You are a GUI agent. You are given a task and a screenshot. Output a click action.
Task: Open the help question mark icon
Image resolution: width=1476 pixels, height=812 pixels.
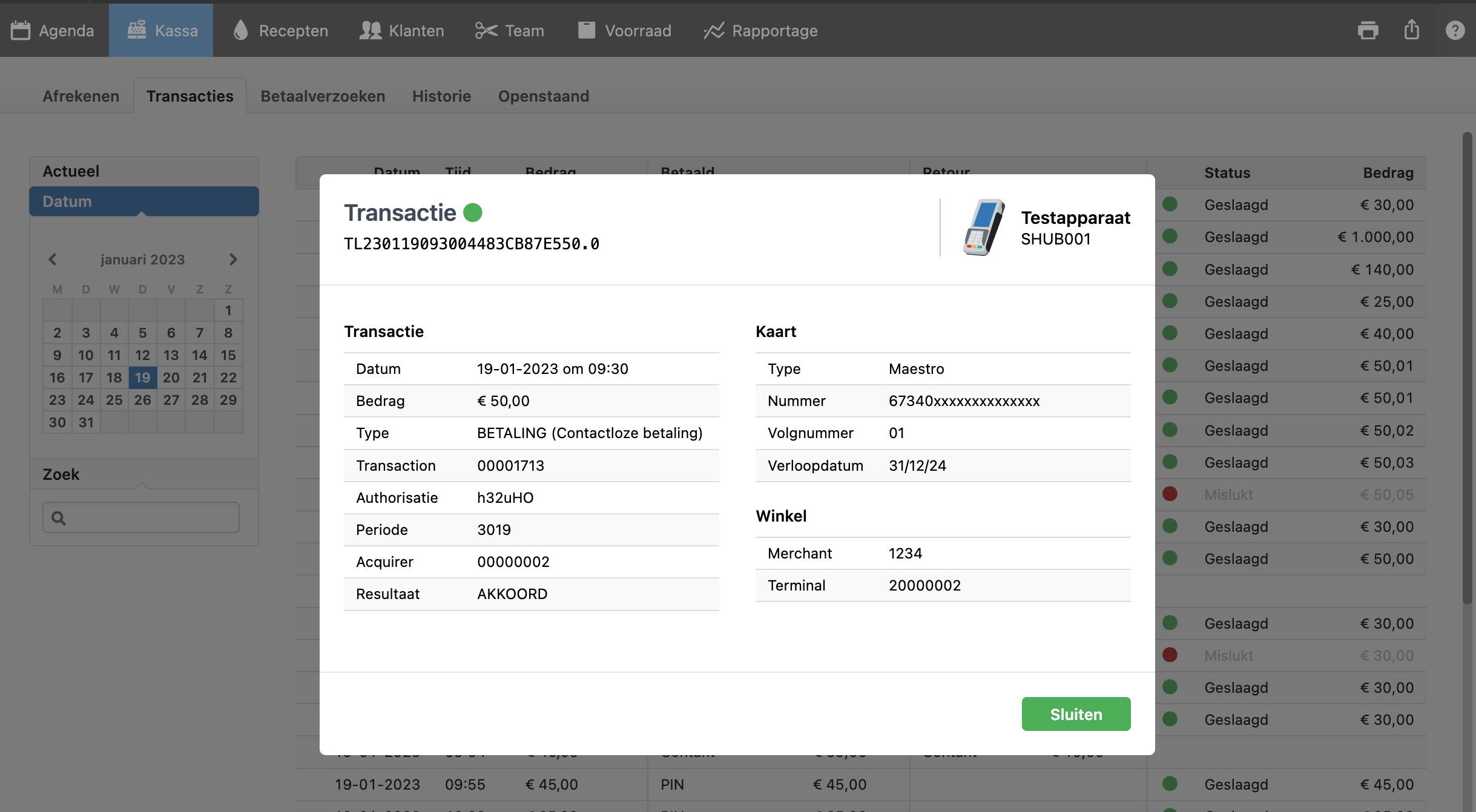coord(1455,30)
